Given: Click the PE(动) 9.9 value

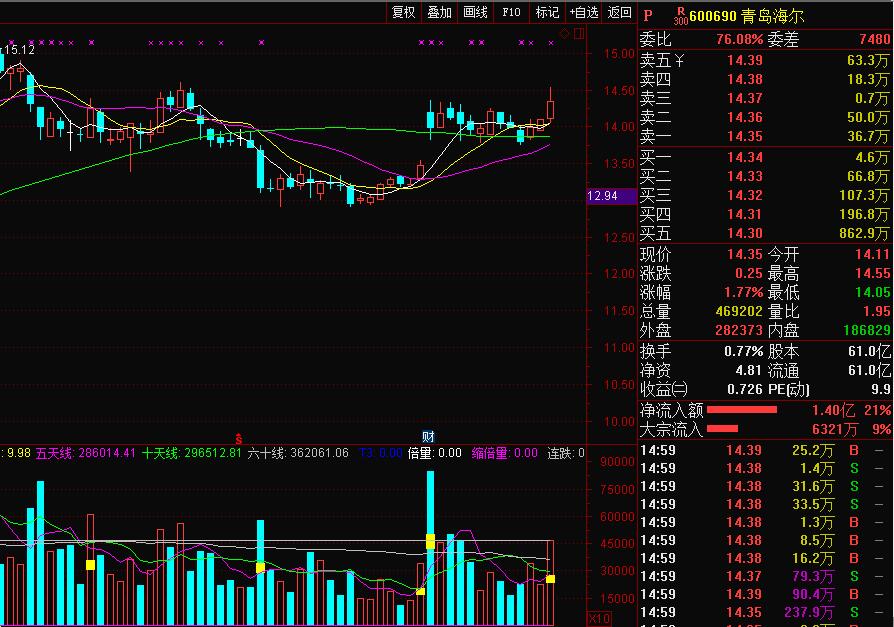Looking at the screenshot, I should [880, 389].
